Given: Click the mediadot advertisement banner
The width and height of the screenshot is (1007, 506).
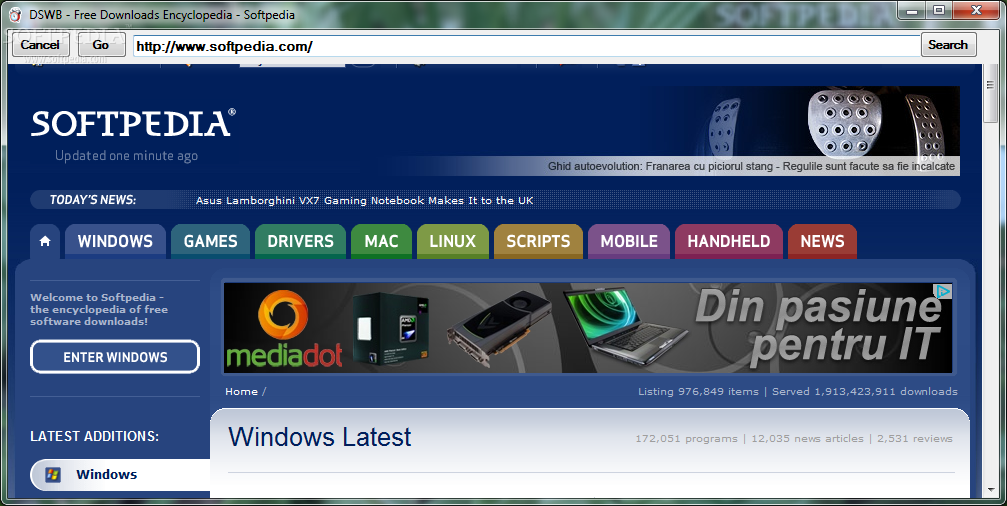Looking at the screenshot, I should tap(588, 328).
